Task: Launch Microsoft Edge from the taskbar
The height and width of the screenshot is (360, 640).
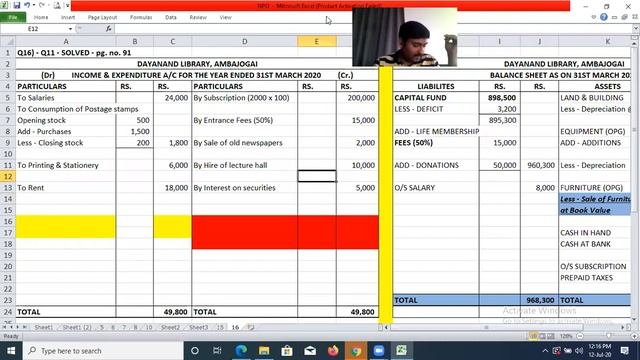Action: [x=241, y=351]
